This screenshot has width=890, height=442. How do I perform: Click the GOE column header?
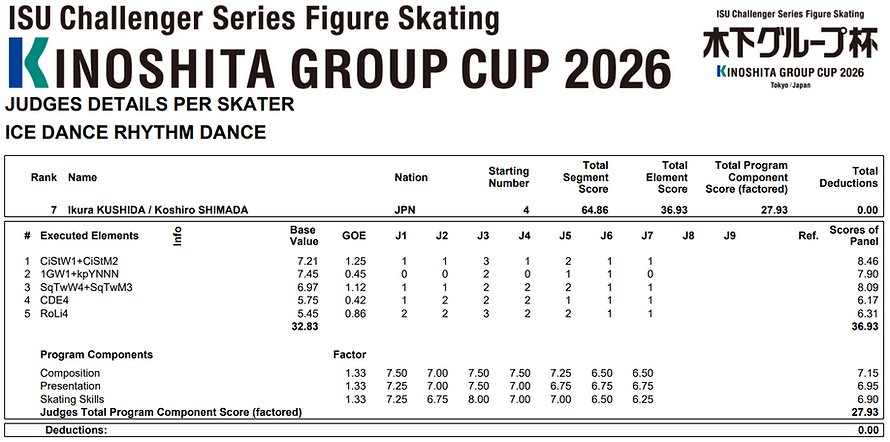pyautogui.click(x=354, y=235)
